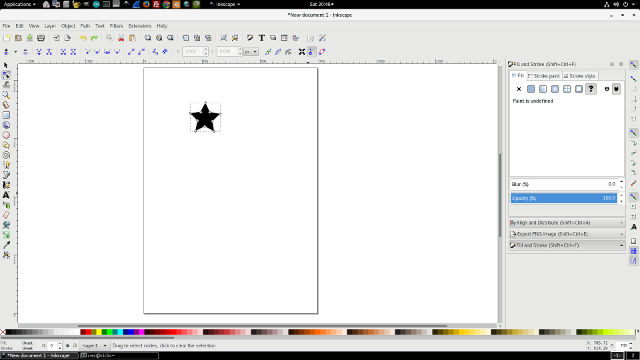Select the Ellipse circle tool

[x=6, y=135]
